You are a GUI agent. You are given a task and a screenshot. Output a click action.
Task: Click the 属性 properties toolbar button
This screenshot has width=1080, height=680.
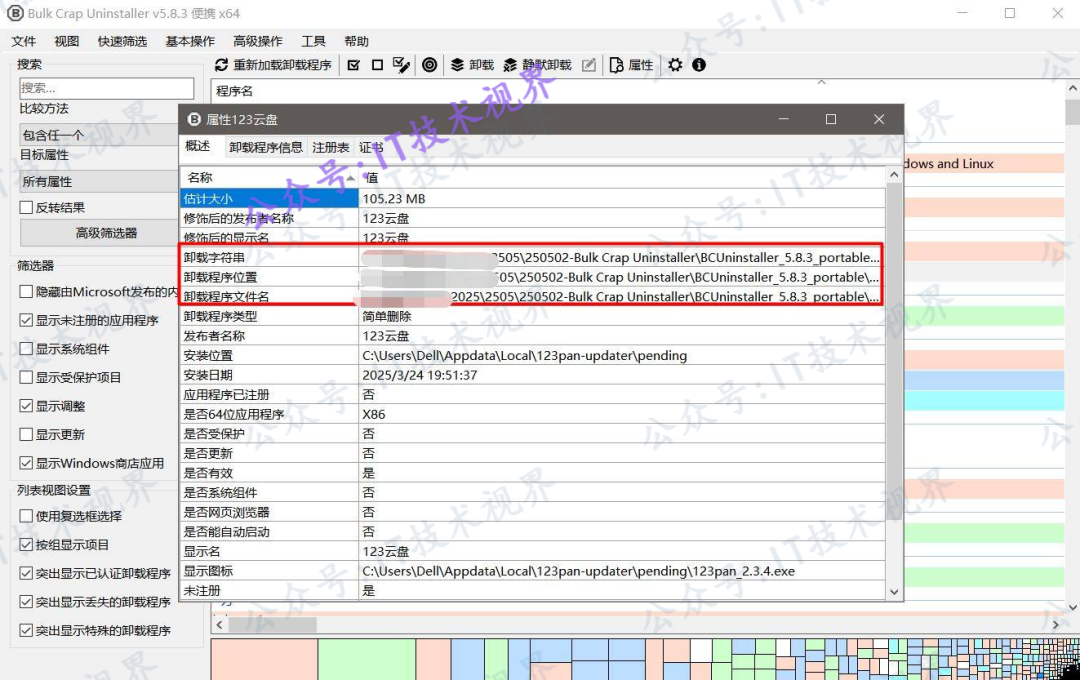[631, 65]
